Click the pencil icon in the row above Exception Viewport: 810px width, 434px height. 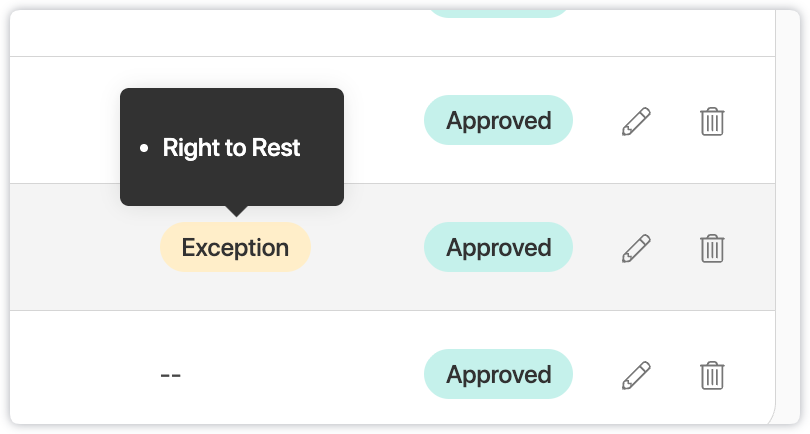tap(636, 121)
